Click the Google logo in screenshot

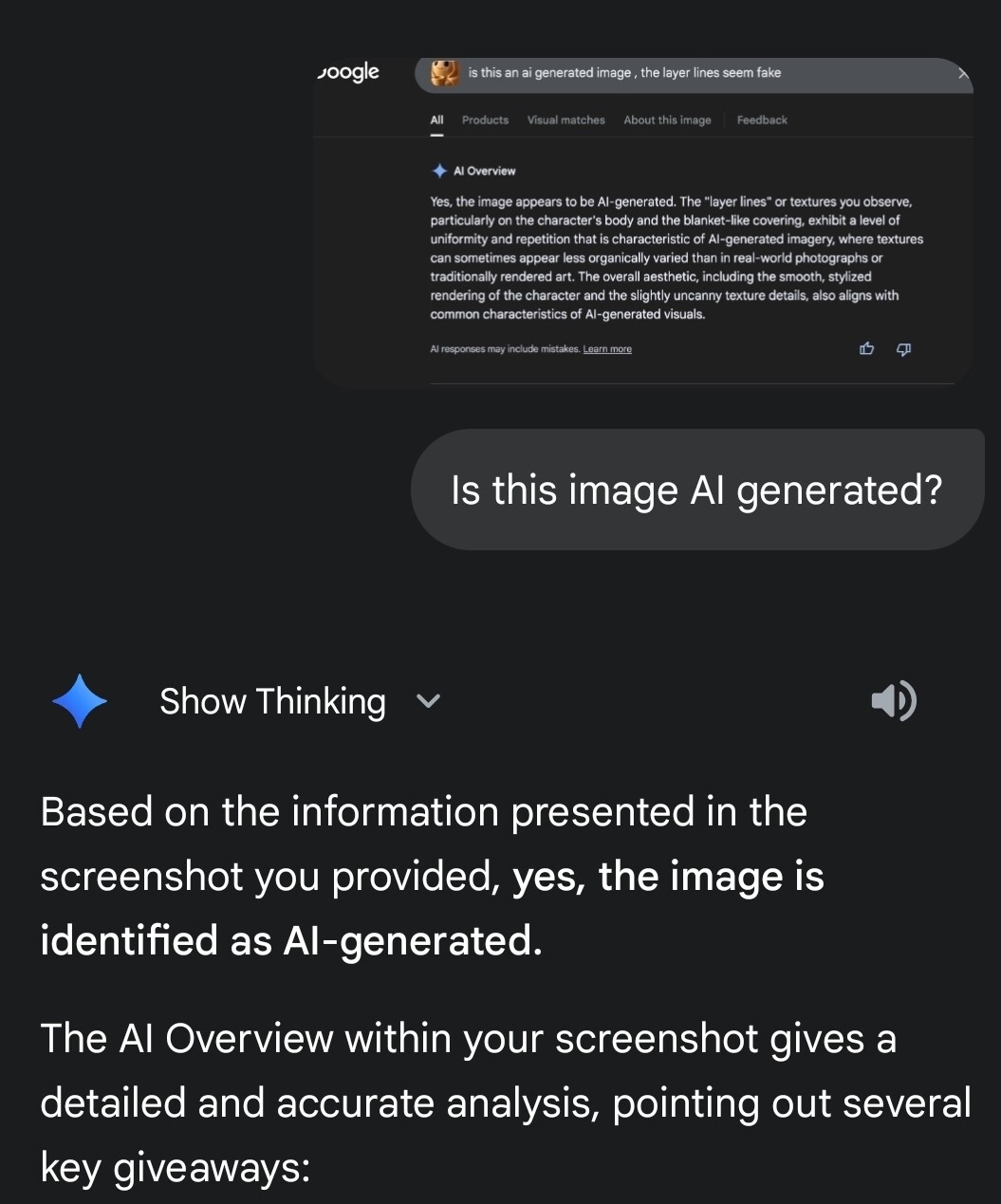point(348,72)
